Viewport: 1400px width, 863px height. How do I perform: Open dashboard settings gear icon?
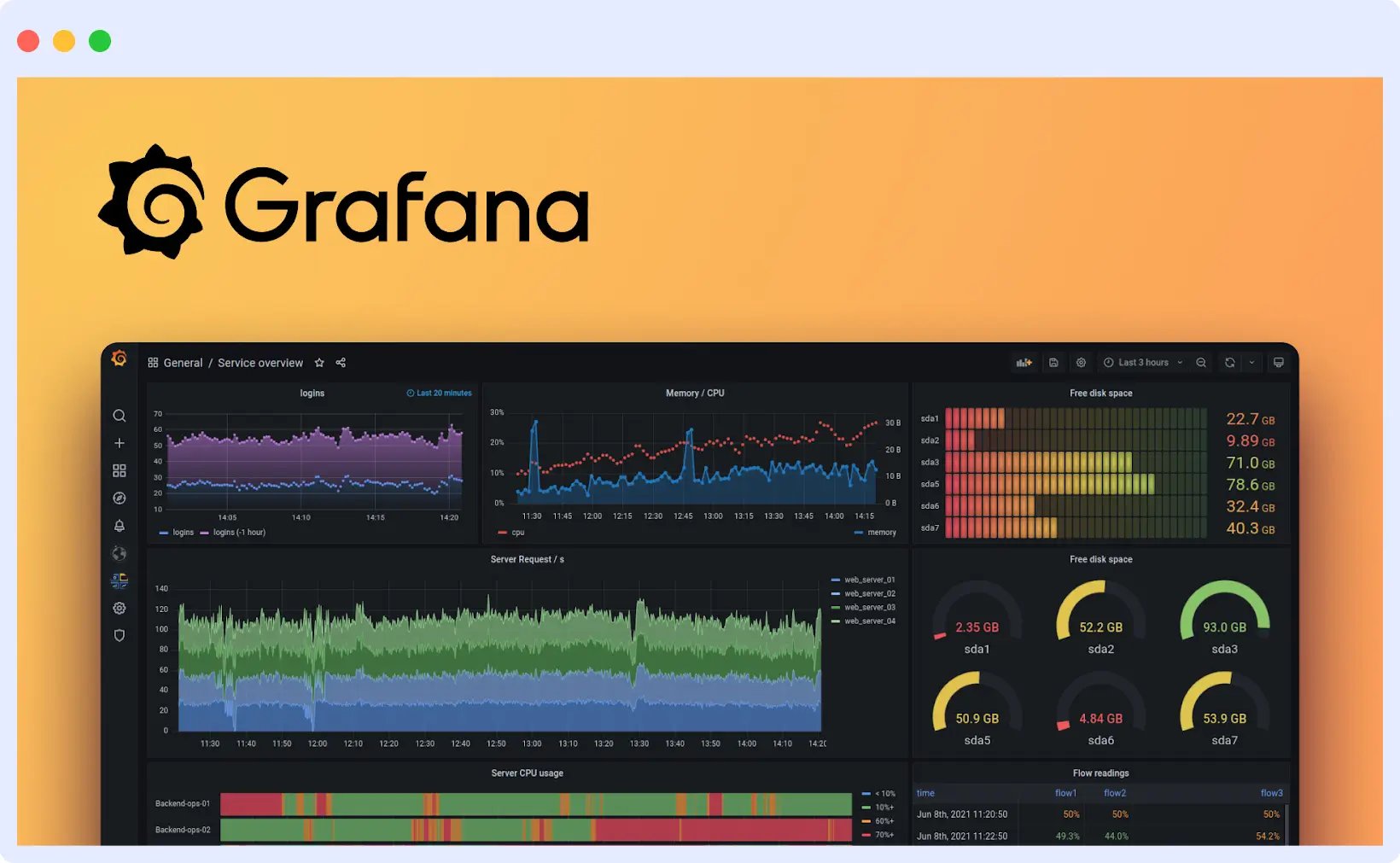pyautogui.click(x=1081, y=362)
